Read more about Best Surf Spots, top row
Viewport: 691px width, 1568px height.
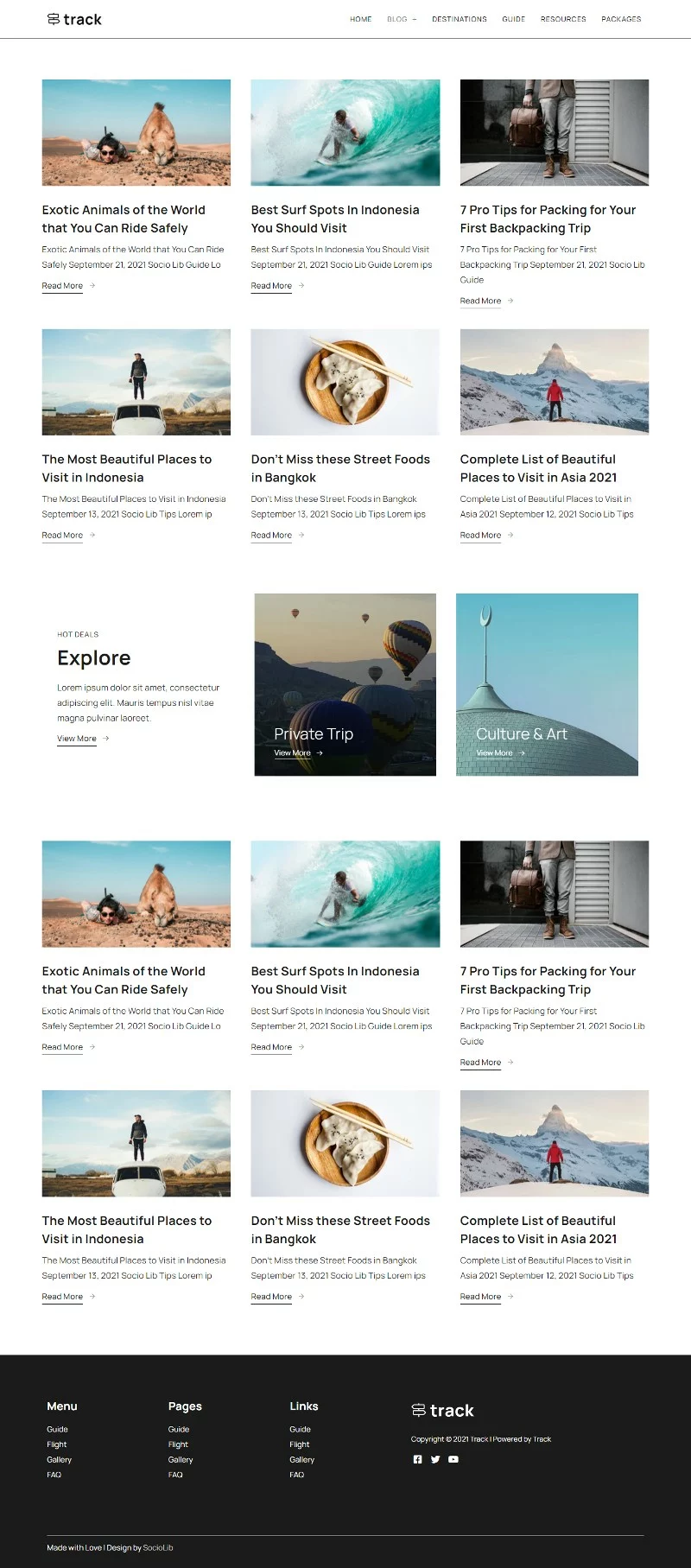[x=271, y=286]
